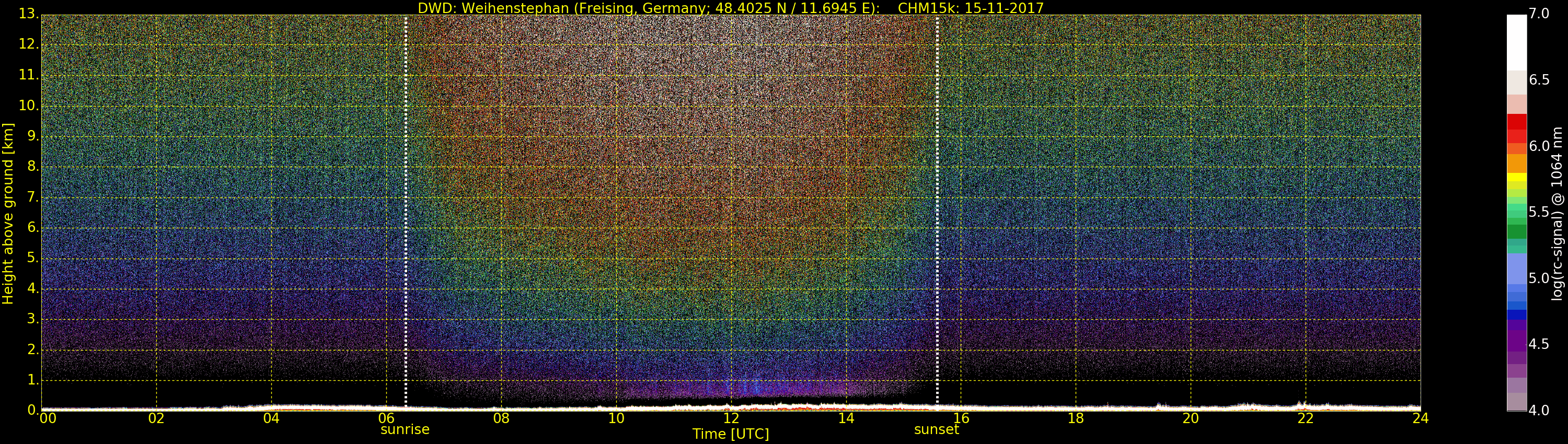Pick the yellow band in the colorbar
1568x444 pixels.
[x=1516, y=178]
